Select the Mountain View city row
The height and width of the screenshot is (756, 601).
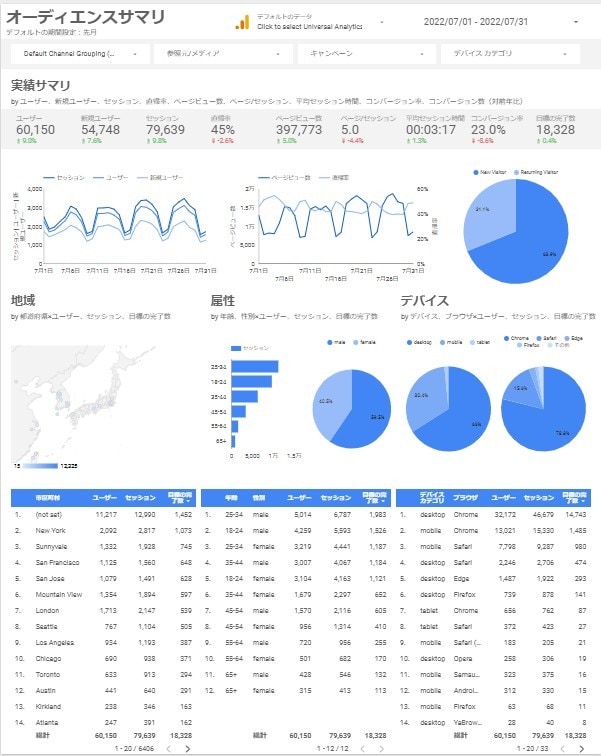click(x=104, y=594)
